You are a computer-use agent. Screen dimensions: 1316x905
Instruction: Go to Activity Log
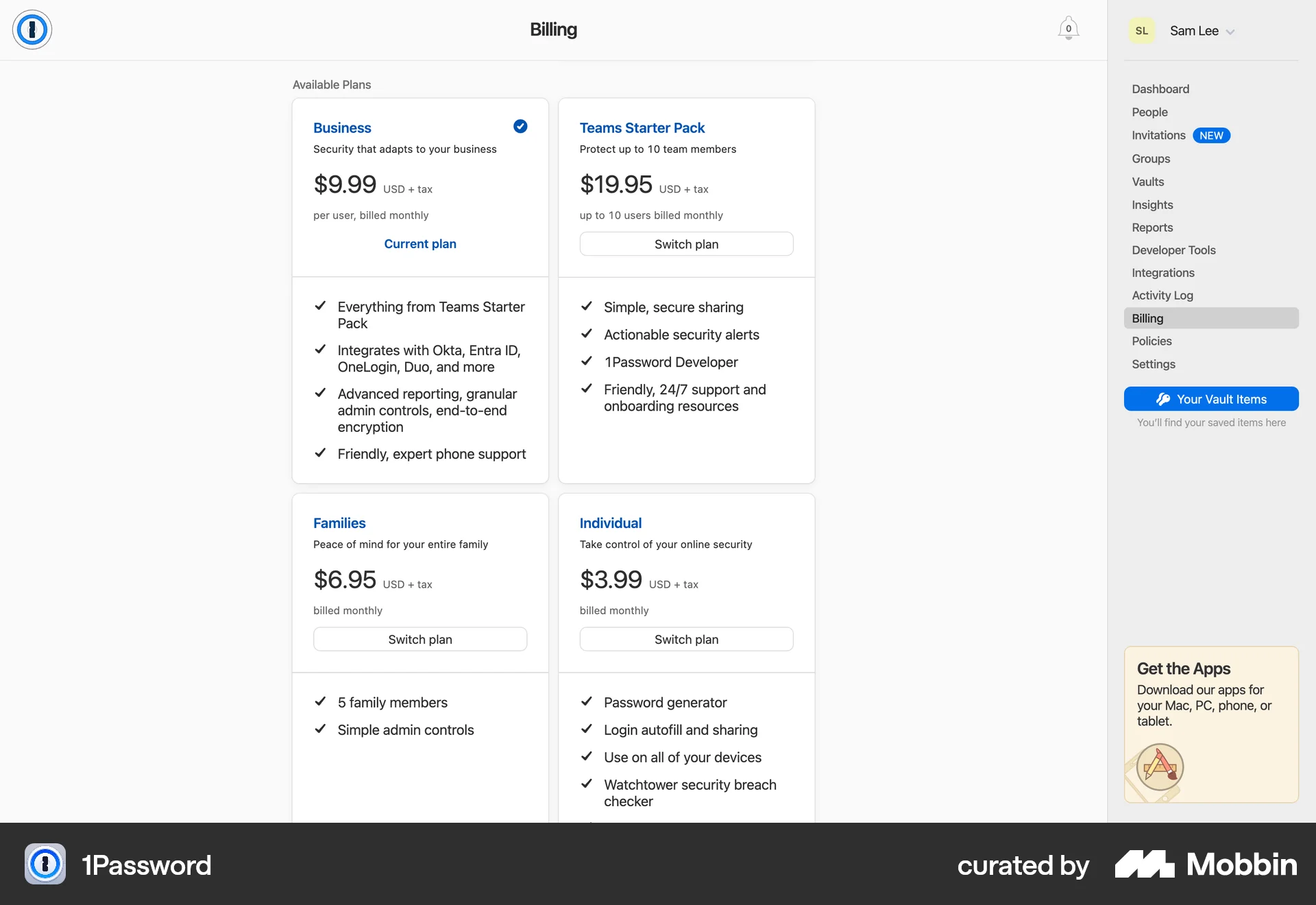tap(1162, 295)
